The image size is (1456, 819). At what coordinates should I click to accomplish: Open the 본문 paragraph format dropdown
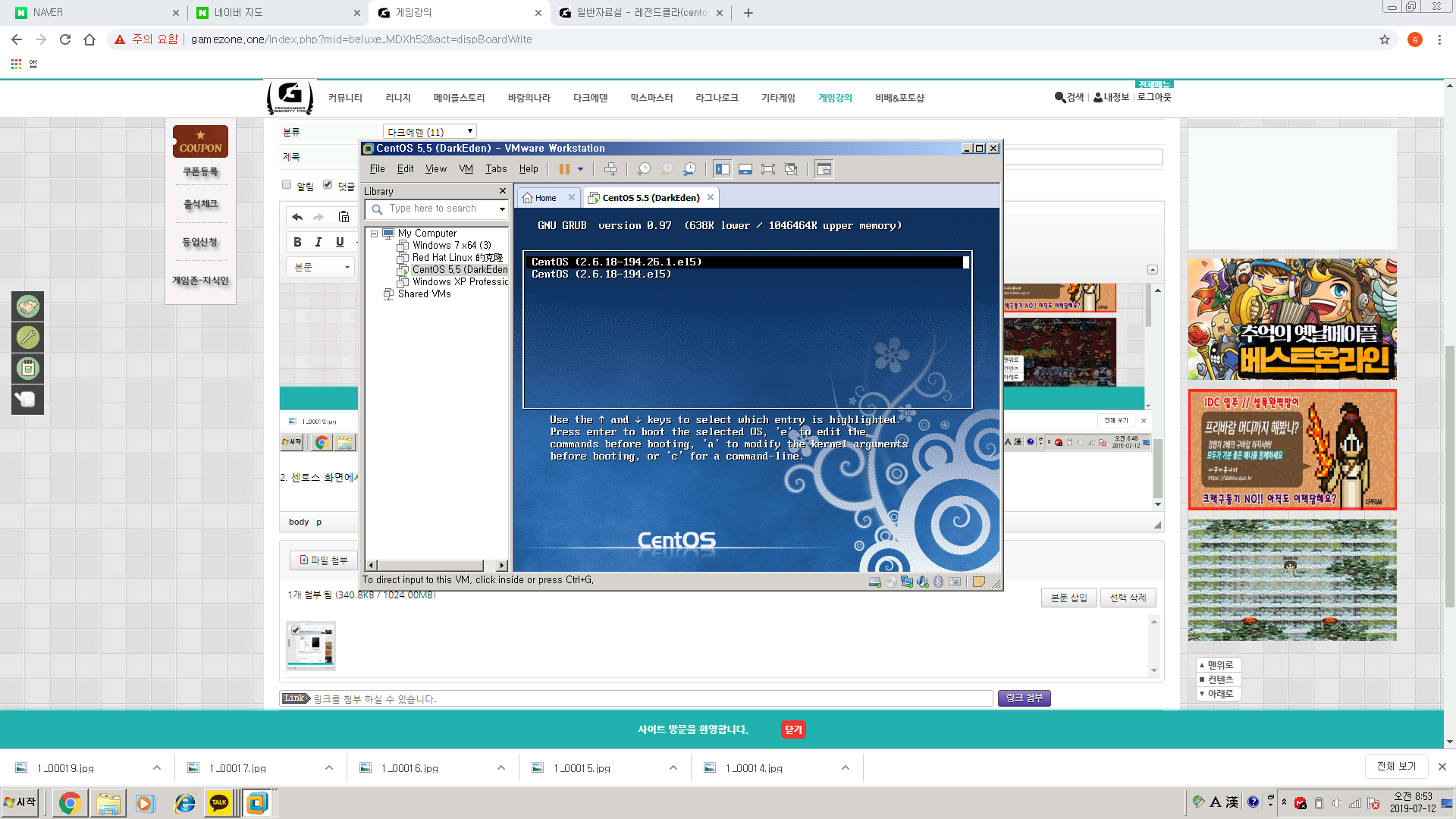pyautogui.click(x=321, y=267)
